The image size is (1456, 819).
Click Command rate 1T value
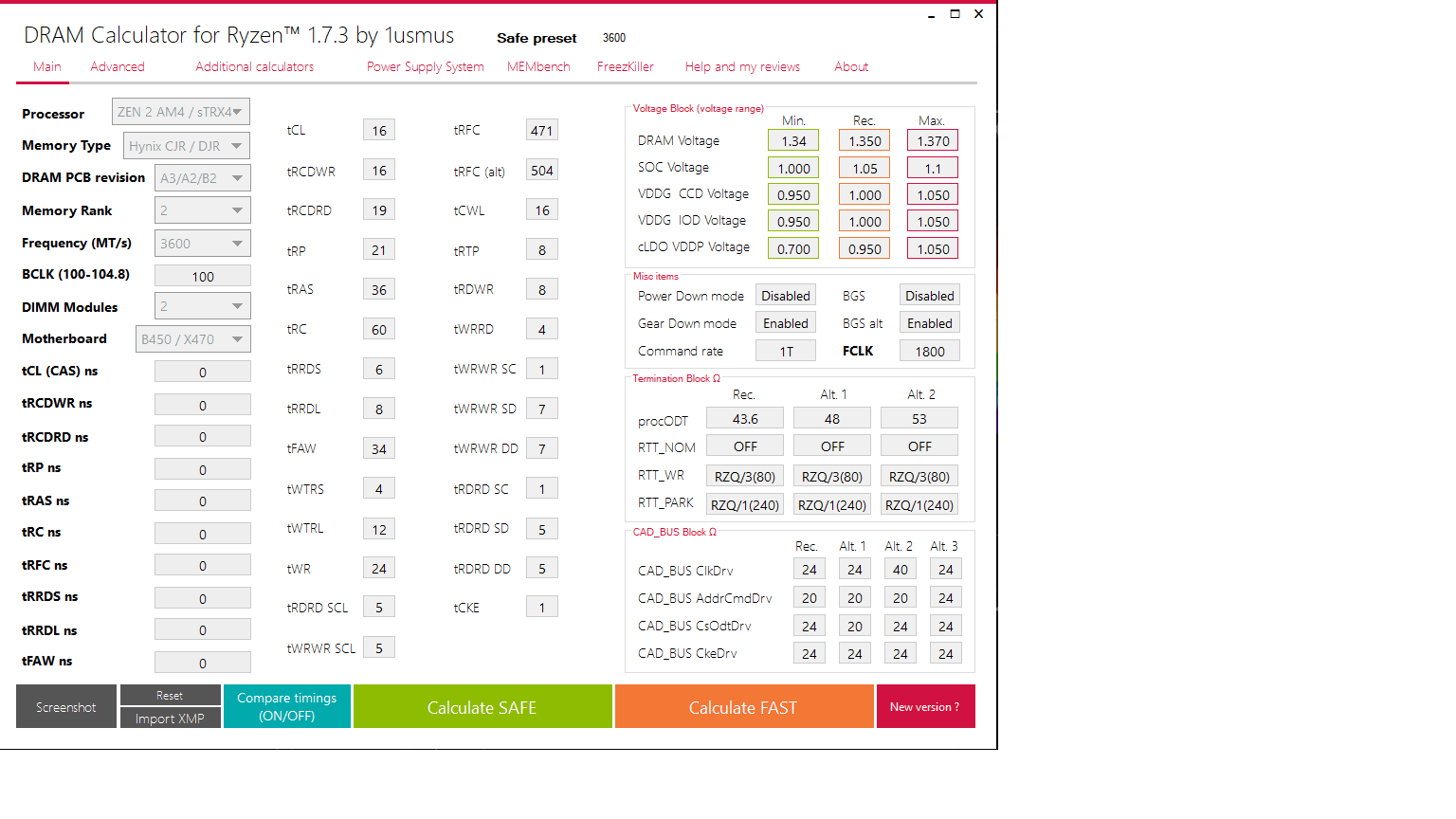[786, 351]
